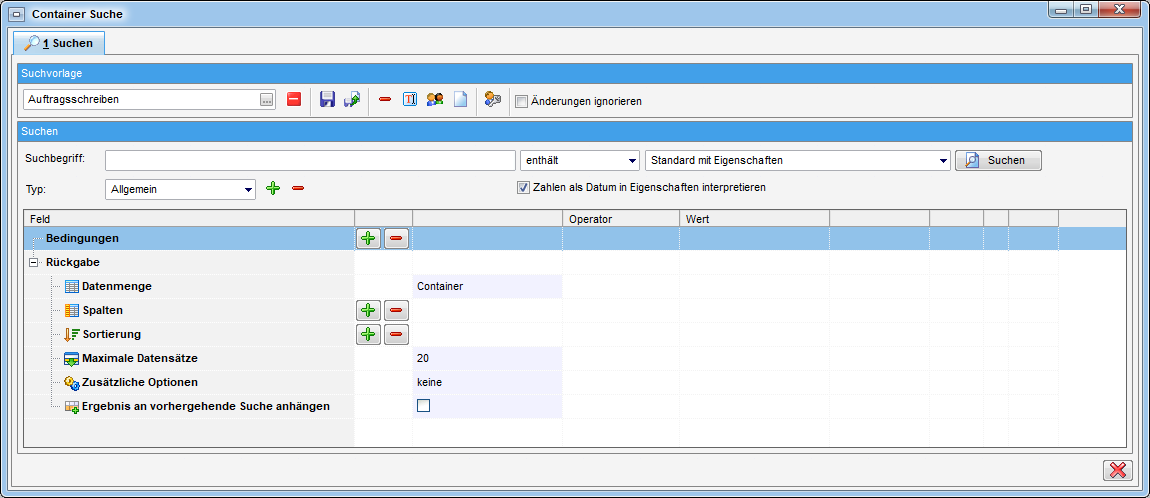Click the save-as icon with green arrow
Screen dimensions: 1150x498
coord(352,100)
